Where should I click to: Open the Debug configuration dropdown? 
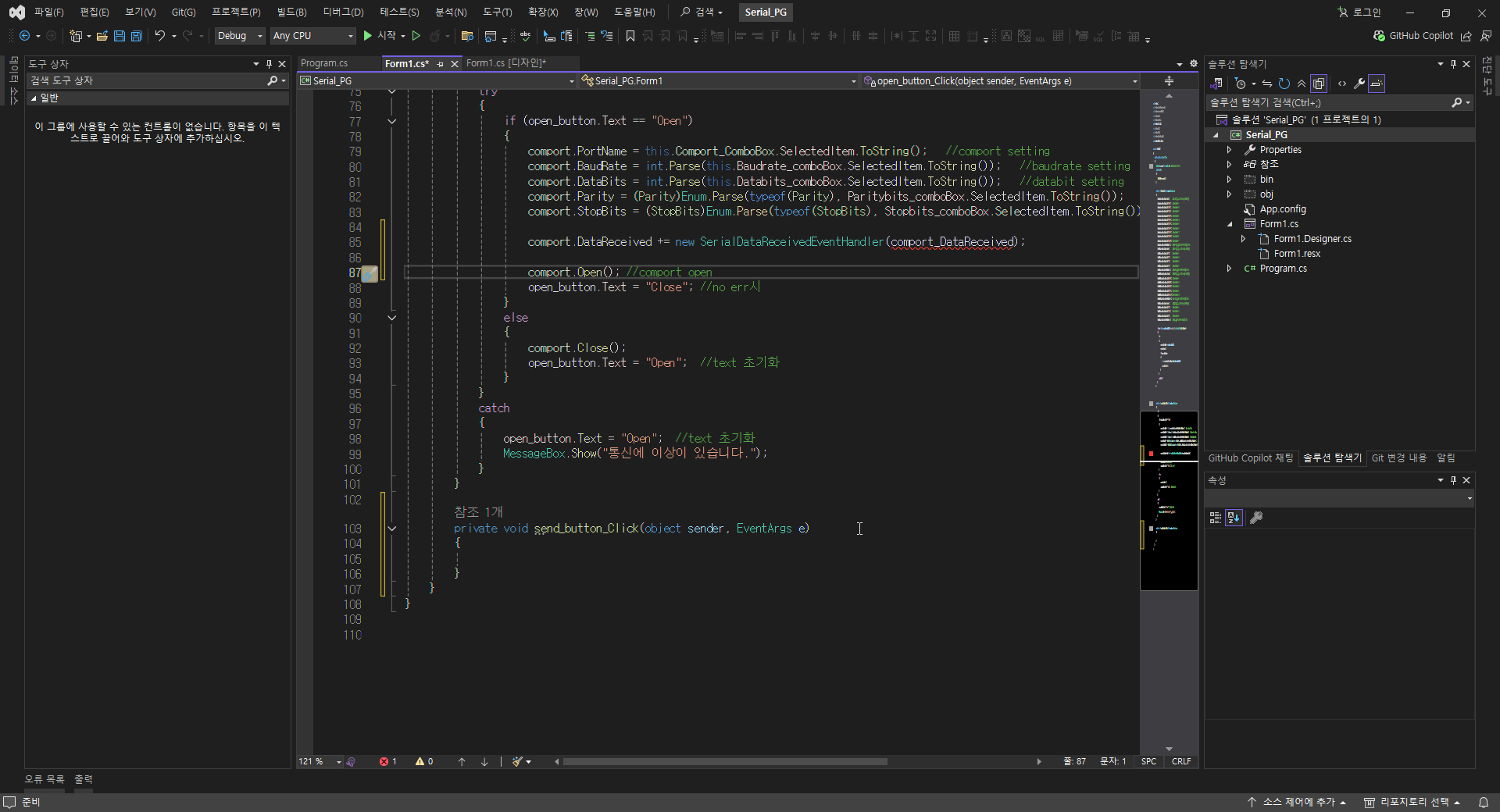[240, 36]
